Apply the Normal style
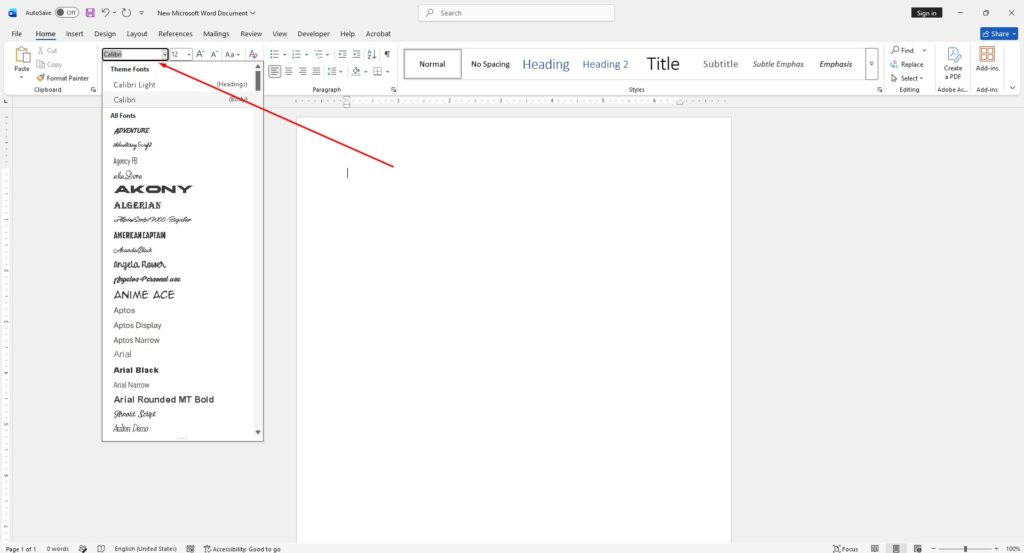This screenshot has height=553, width=1024. pyautogui.click(x=432, y=64)
